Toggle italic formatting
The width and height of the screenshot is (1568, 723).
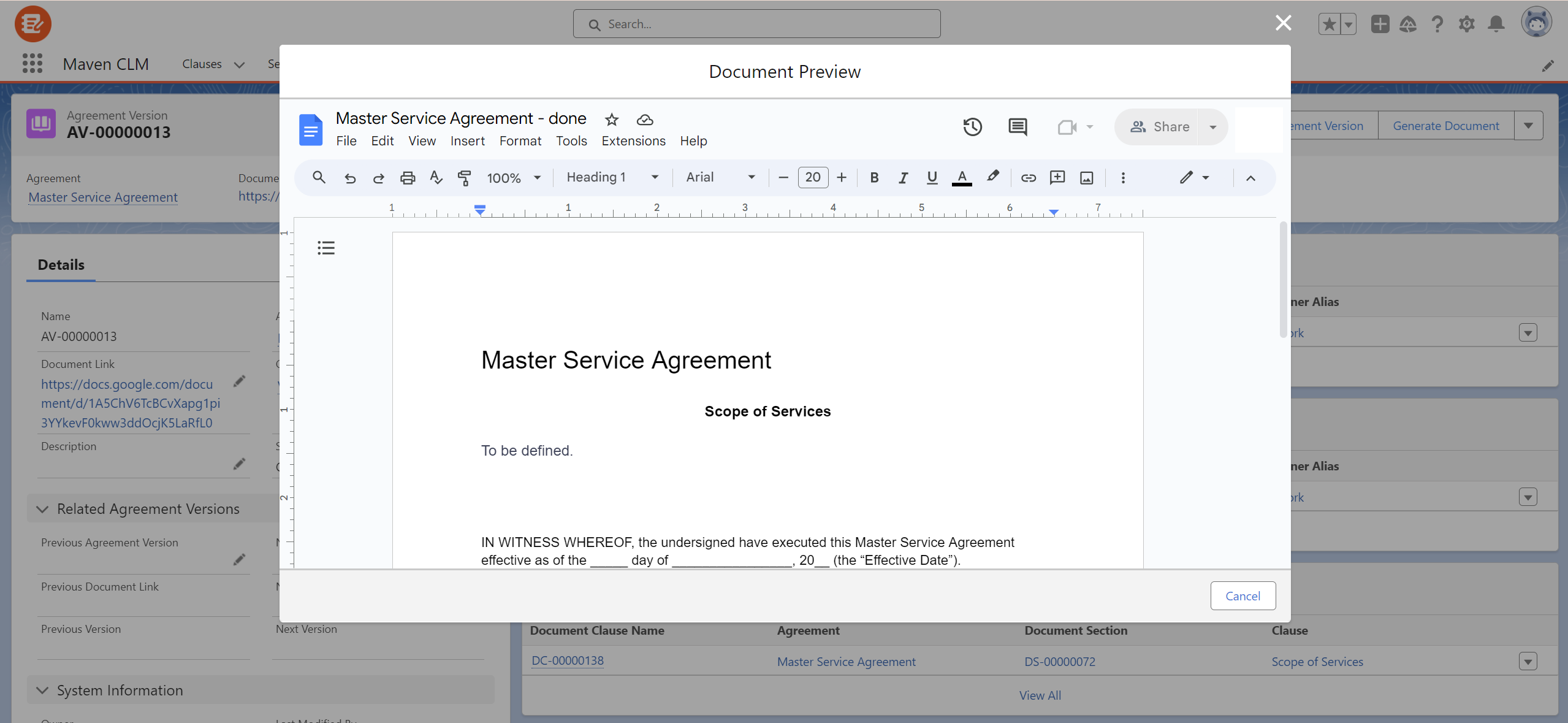tap(903, 178)
